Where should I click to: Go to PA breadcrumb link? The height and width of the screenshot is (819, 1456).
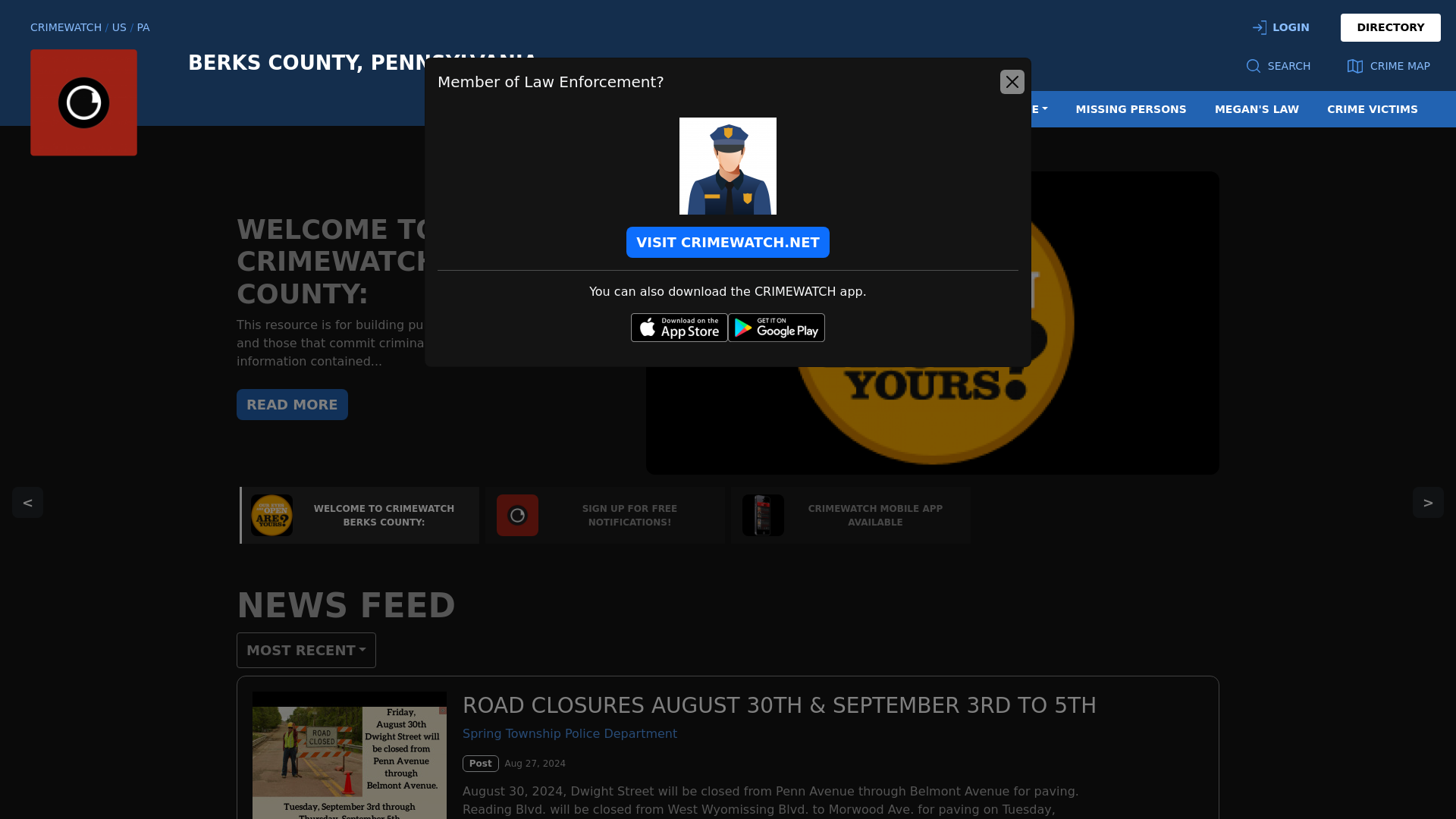(143, 27)
